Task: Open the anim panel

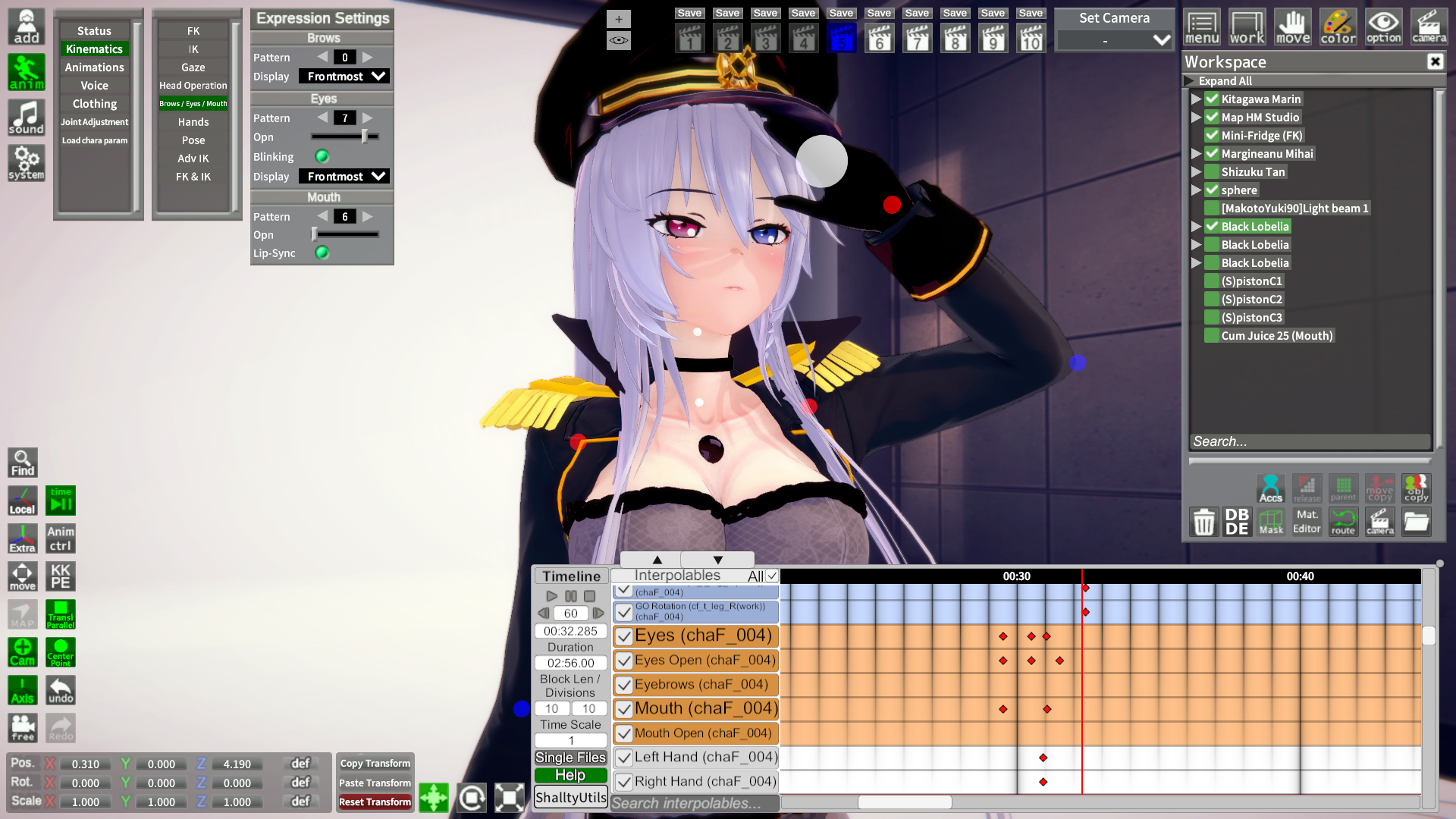Action: (27, 73)
